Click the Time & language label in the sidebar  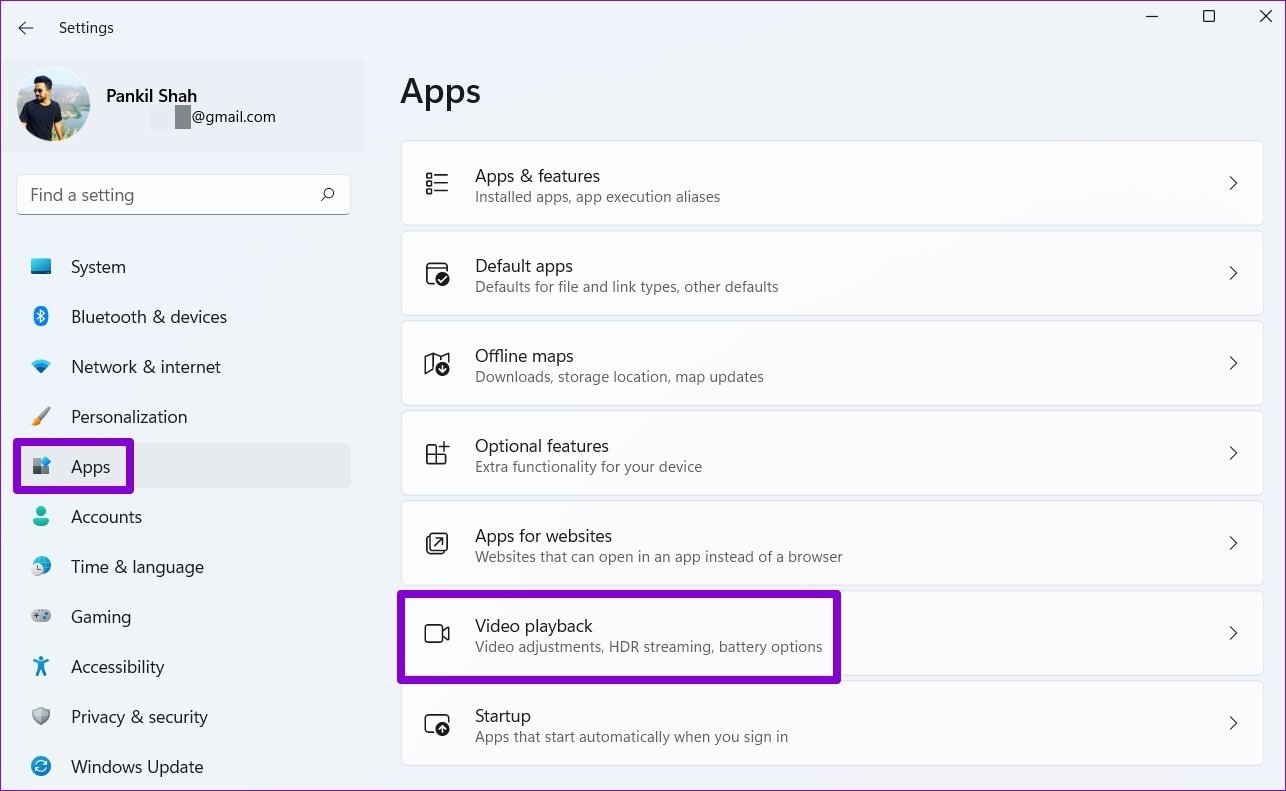pyautogui.click(x=137, y=567)
